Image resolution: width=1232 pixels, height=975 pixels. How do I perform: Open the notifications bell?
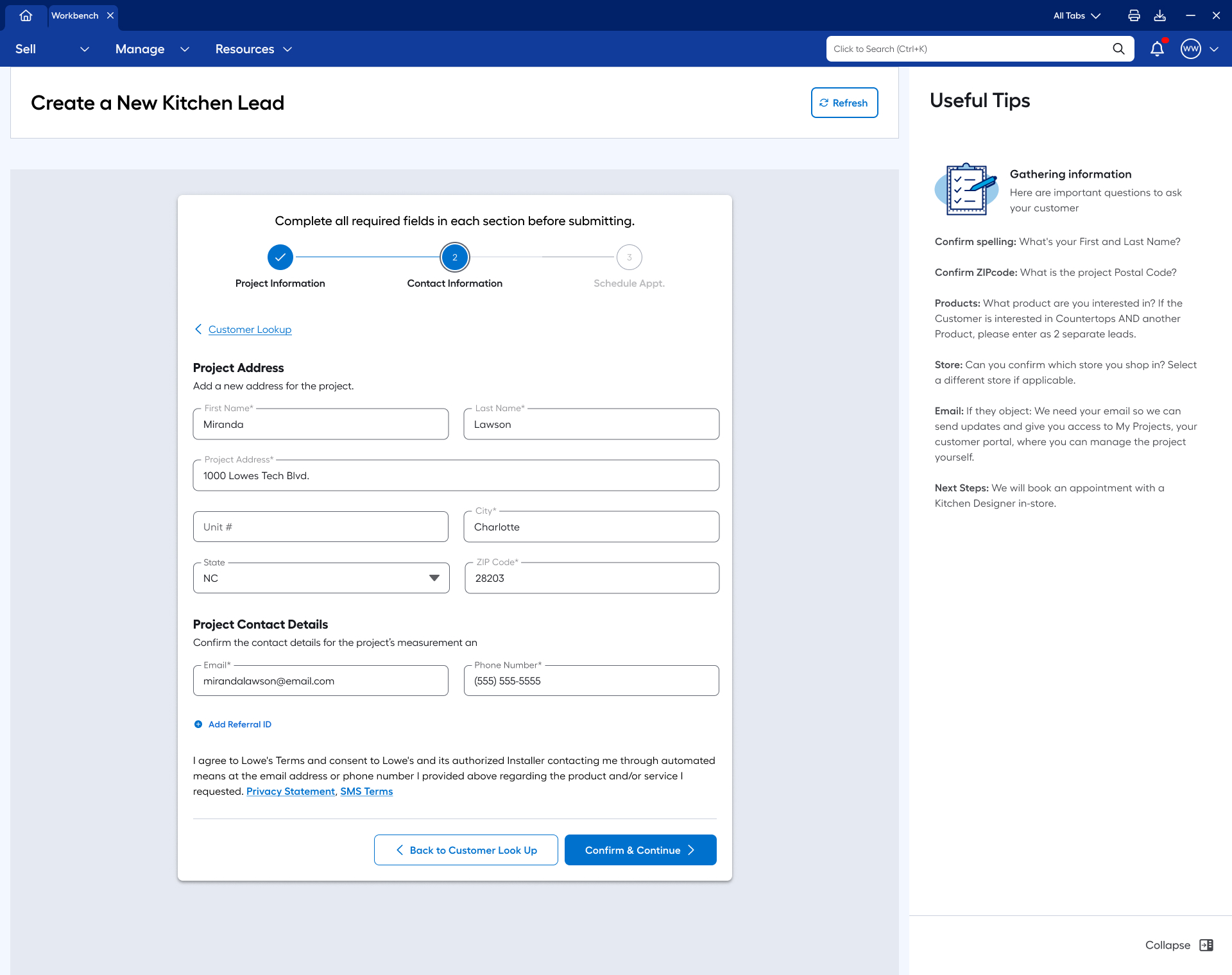coord(1157,49)
